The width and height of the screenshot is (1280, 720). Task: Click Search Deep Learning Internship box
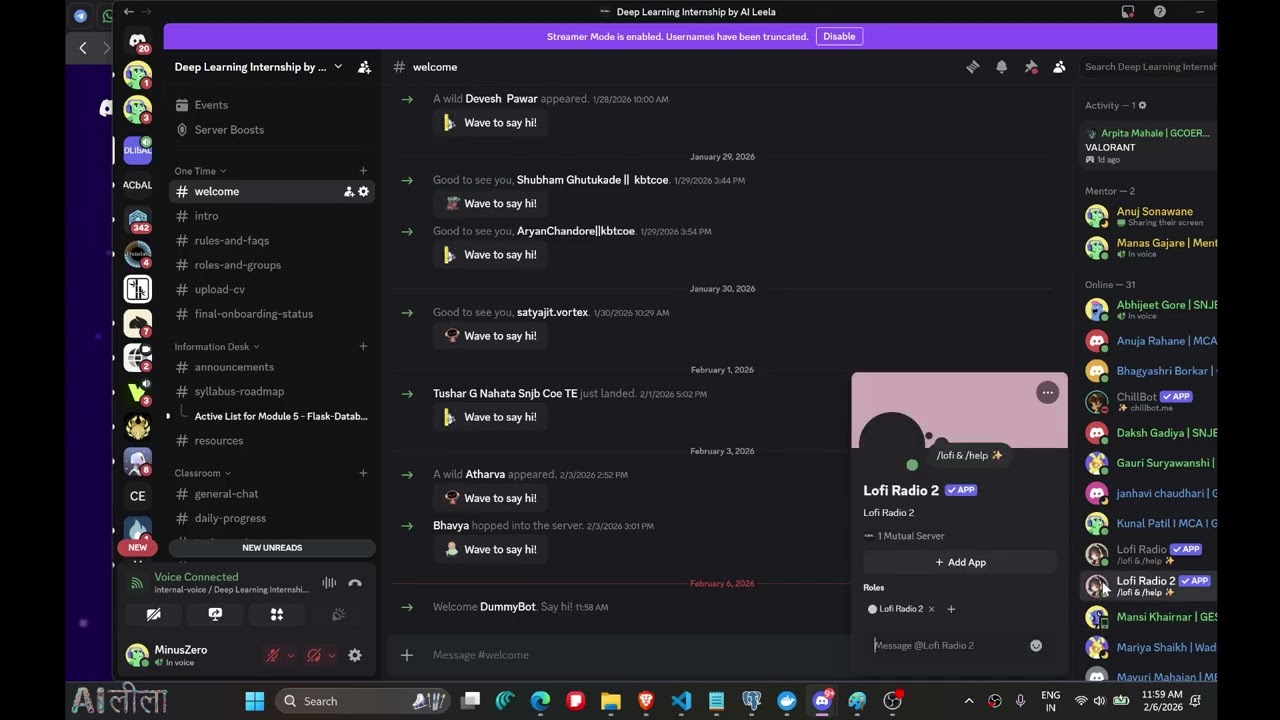point(1148,67)
